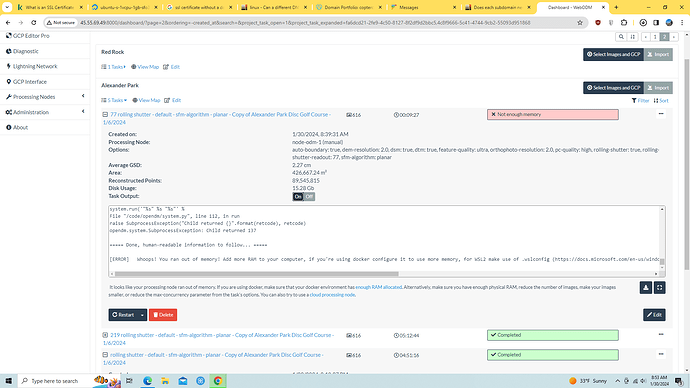
Task: Collapse the 77 rolling shutter task
Action: tap(105, 114)
